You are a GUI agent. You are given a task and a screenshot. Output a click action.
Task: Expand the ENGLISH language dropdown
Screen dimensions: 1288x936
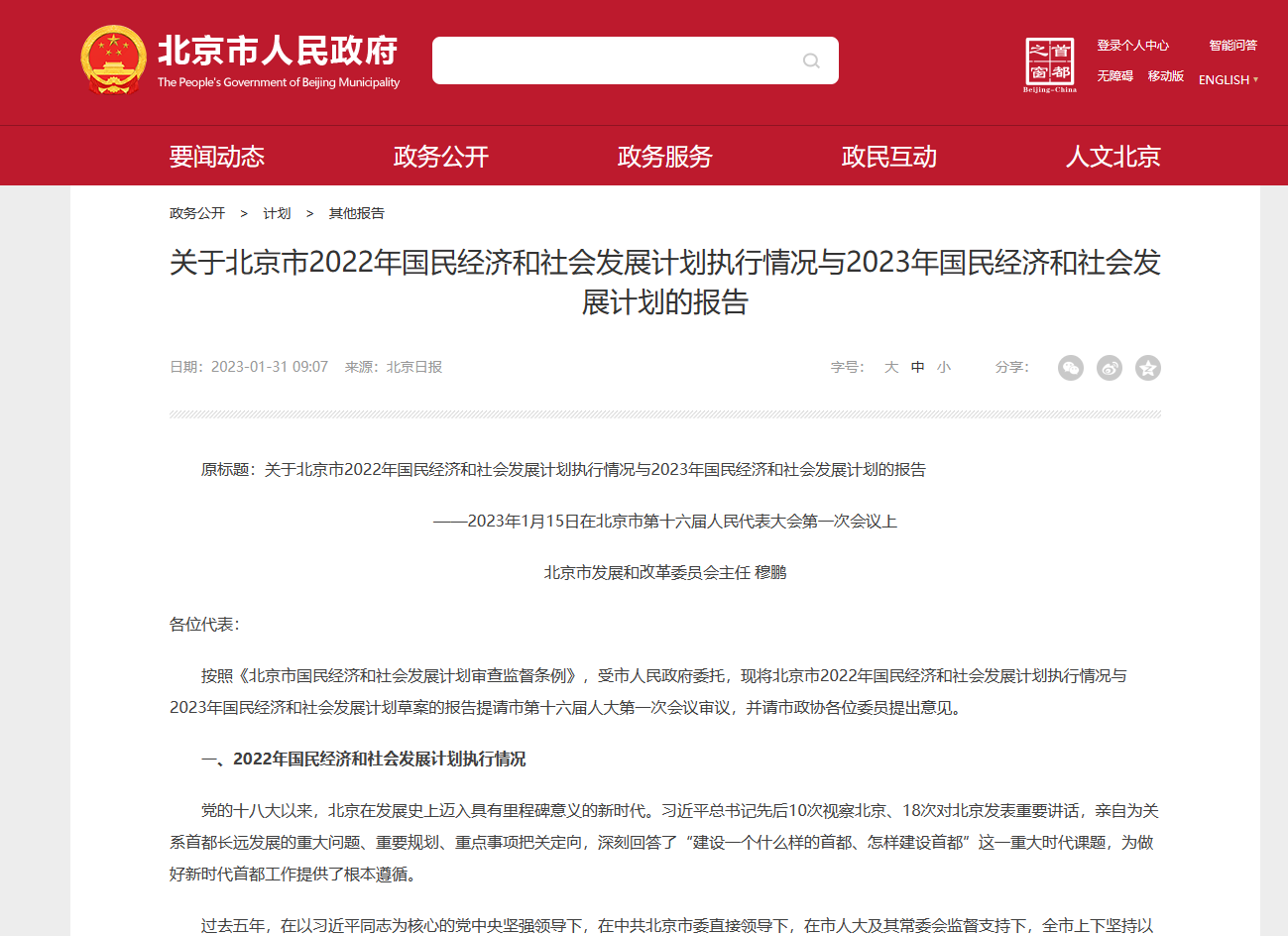1228,80
